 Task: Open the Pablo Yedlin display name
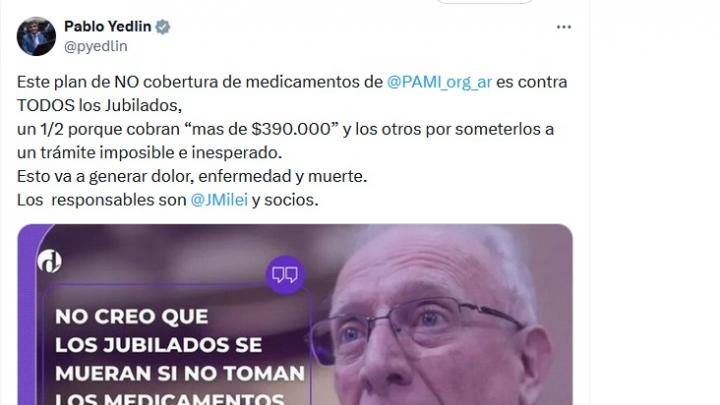pyautogui.click(x=107, y=27)
